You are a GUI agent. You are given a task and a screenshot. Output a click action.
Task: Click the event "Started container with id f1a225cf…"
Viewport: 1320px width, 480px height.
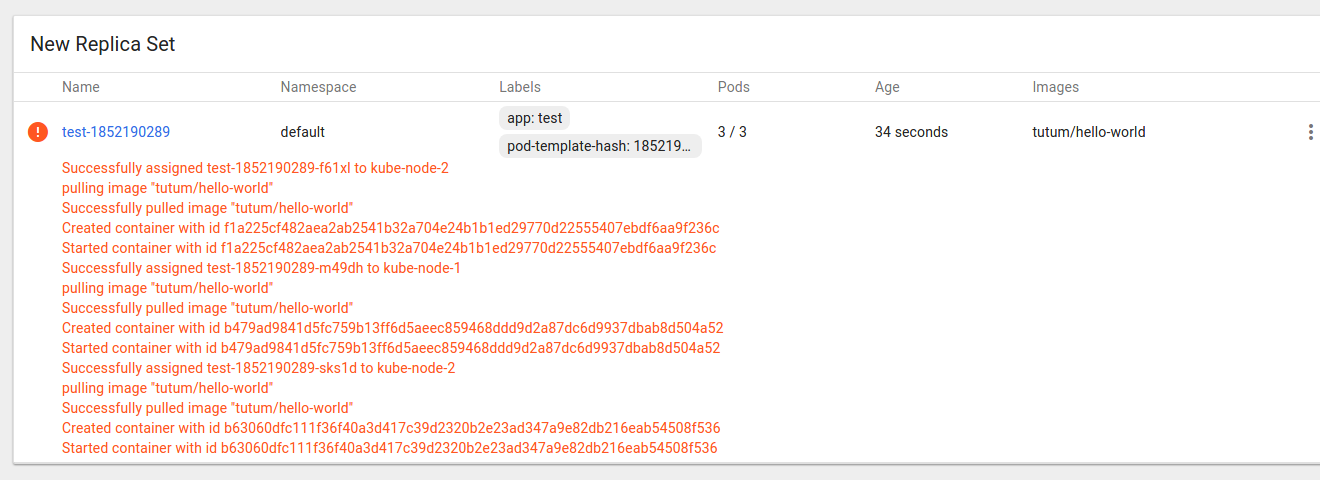(389, 248)
